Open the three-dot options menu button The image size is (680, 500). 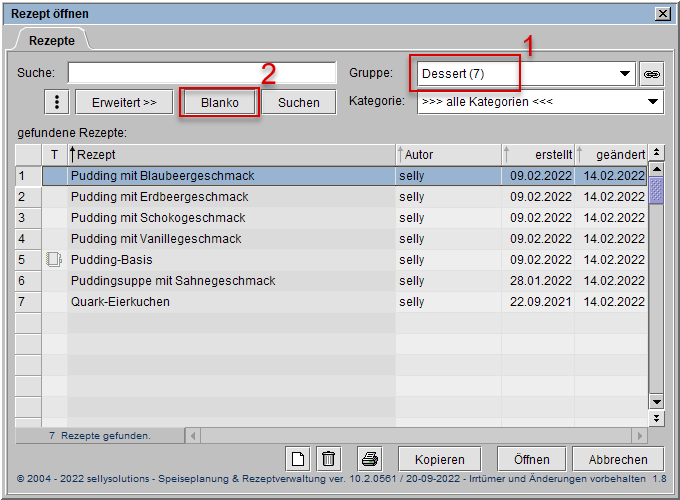click(x=57, y=102)
